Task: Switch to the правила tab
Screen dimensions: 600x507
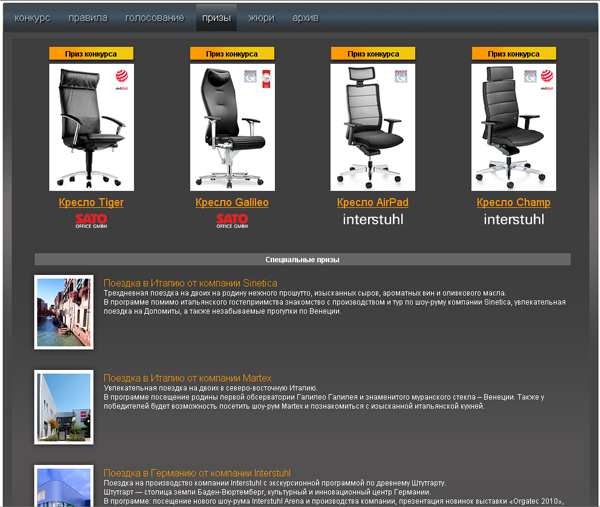Action: pos(88,18)
